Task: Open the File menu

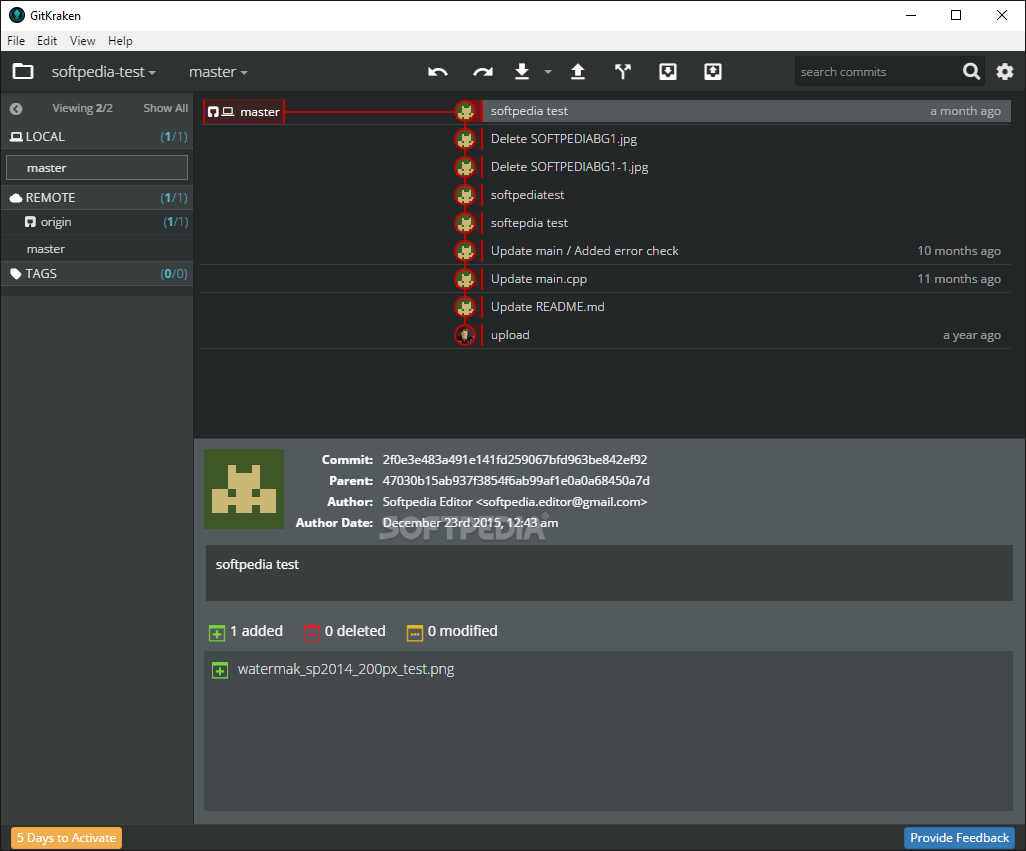Action: (16, 41)
